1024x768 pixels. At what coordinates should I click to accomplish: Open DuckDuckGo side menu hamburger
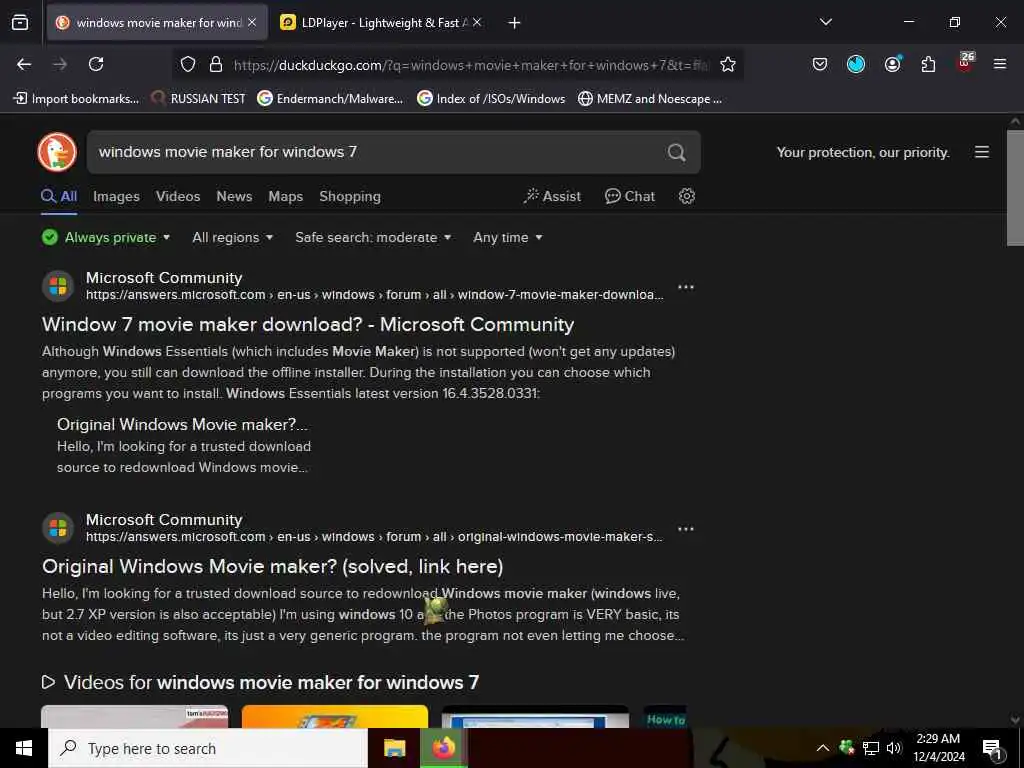[982, 152]
